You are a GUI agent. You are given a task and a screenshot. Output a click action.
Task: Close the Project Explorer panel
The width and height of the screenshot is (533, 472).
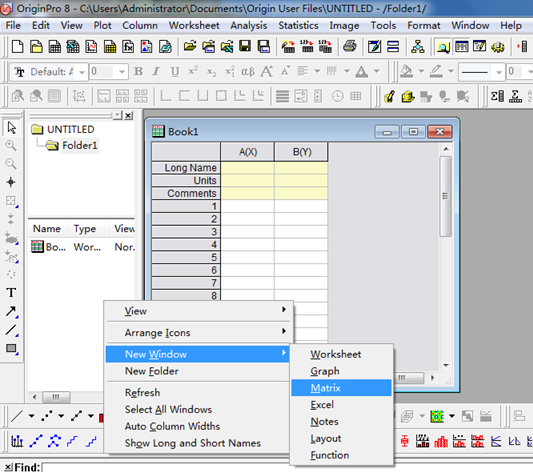(128, 116)
